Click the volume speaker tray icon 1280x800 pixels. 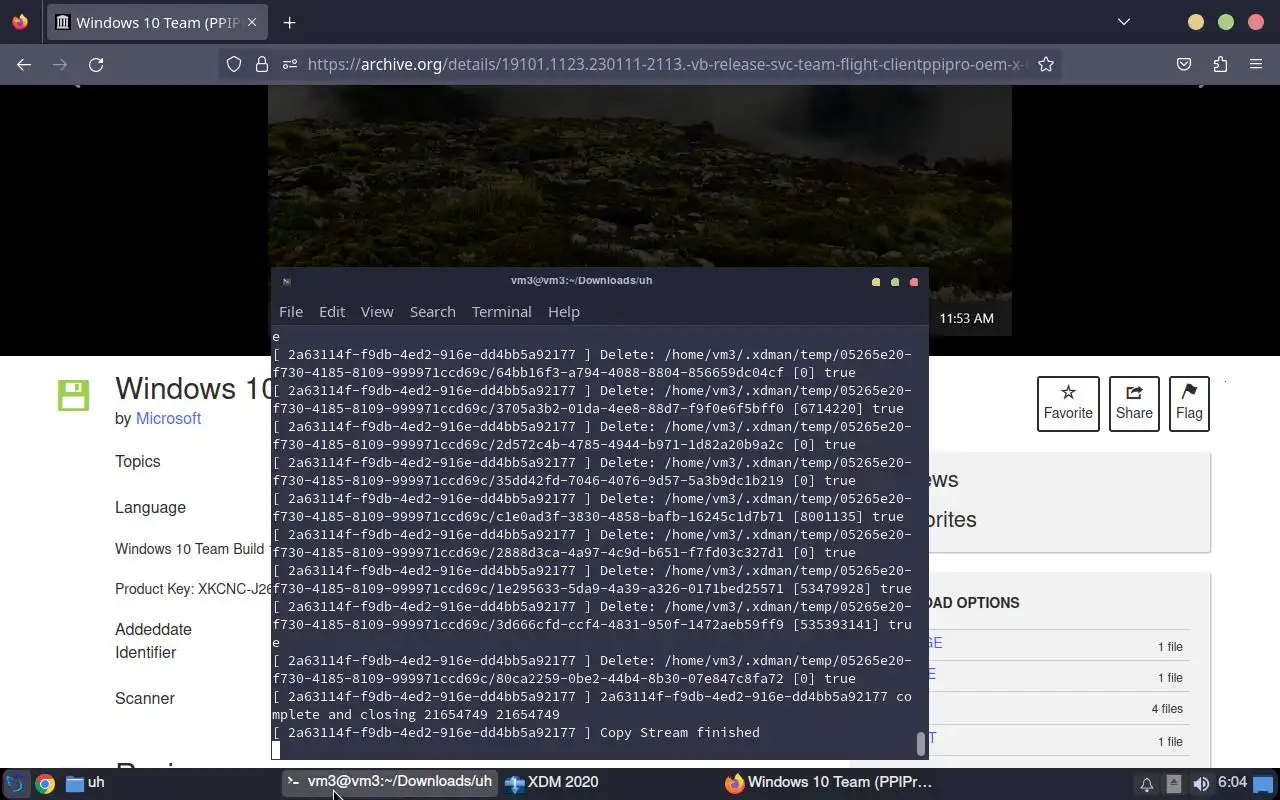[1201, 784]
